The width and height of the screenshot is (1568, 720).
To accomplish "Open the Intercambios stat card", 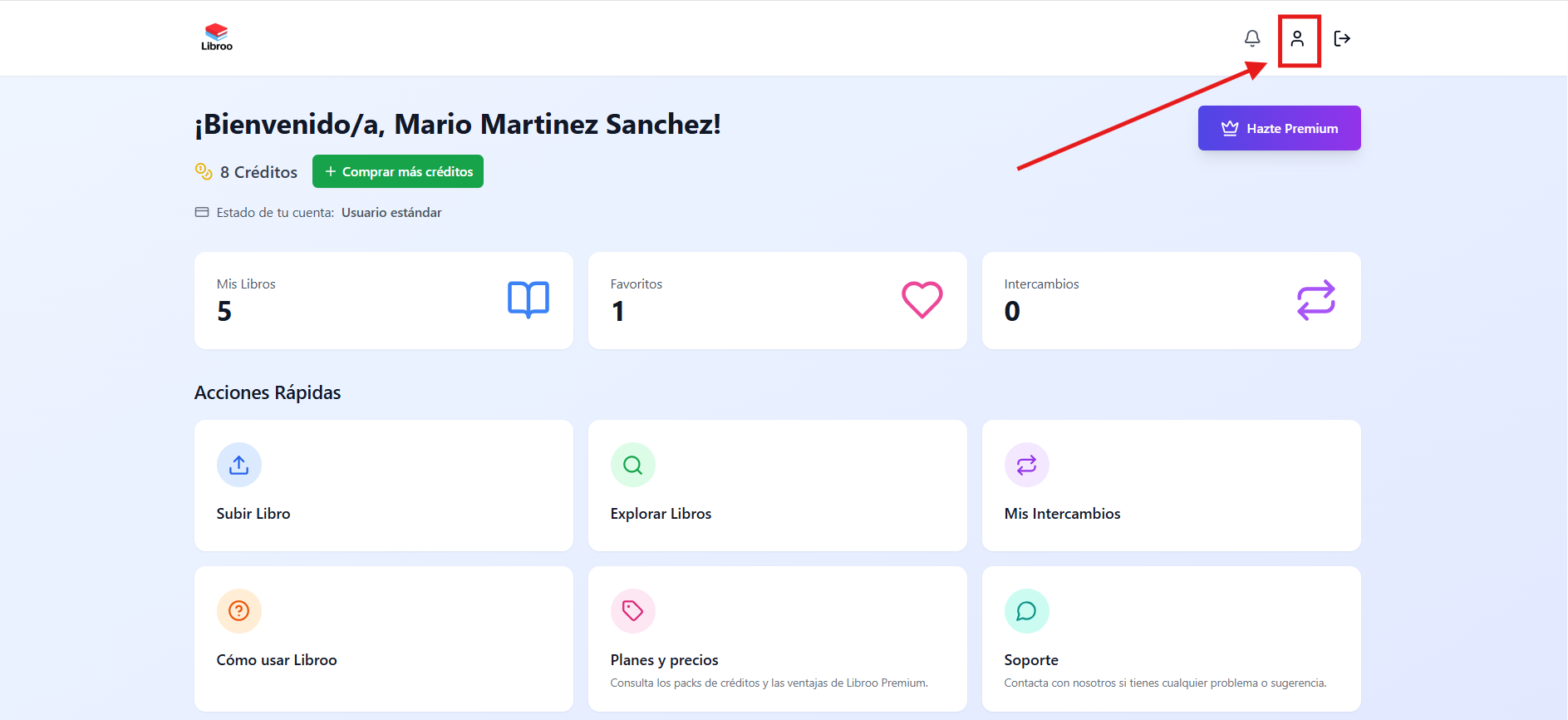I will pyautogui.click(x=1171, y=300).
